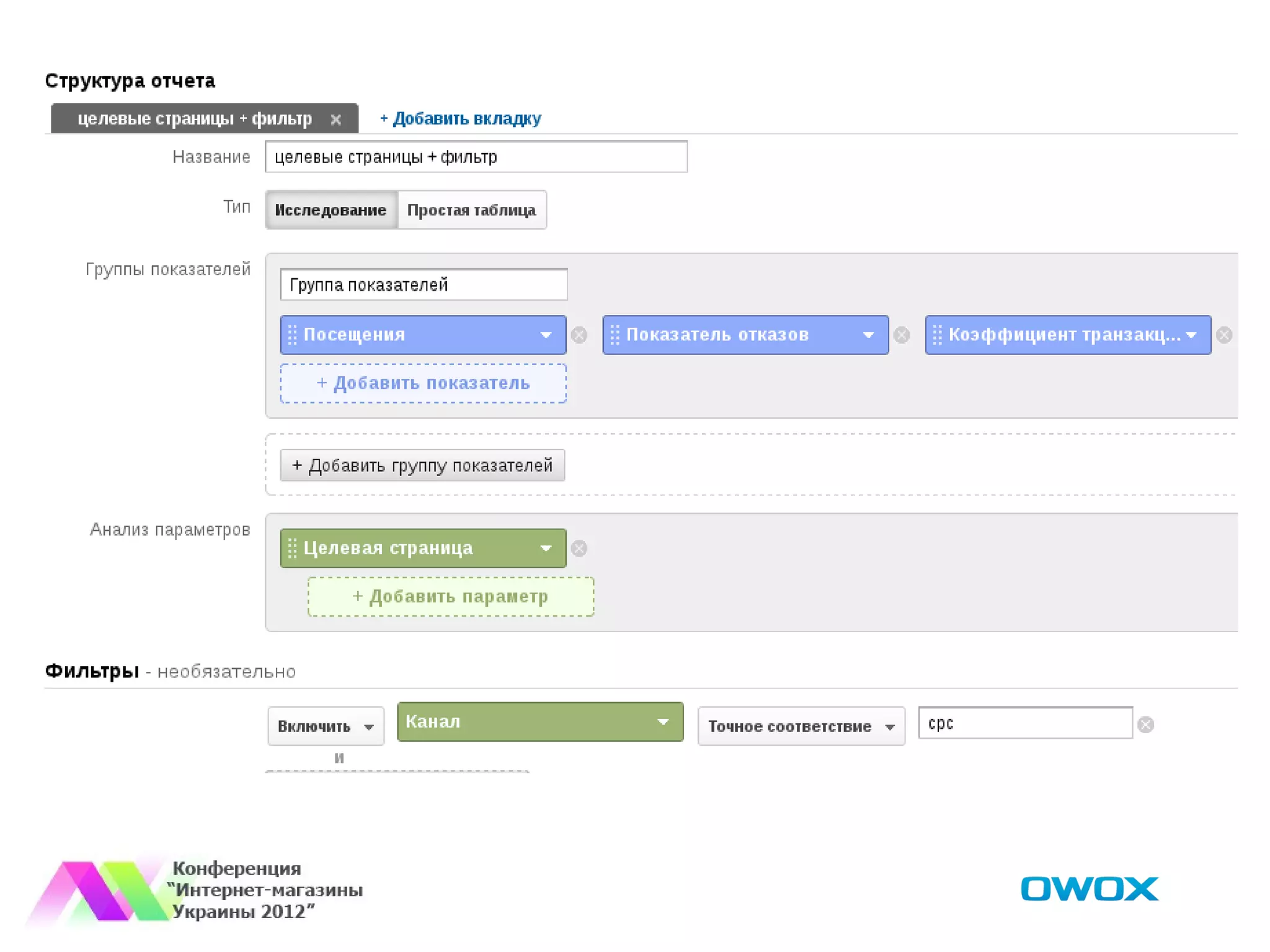Remove the Коэффициент транзакций metric via x icon
1270x952 pixels.
[1224, 335]
